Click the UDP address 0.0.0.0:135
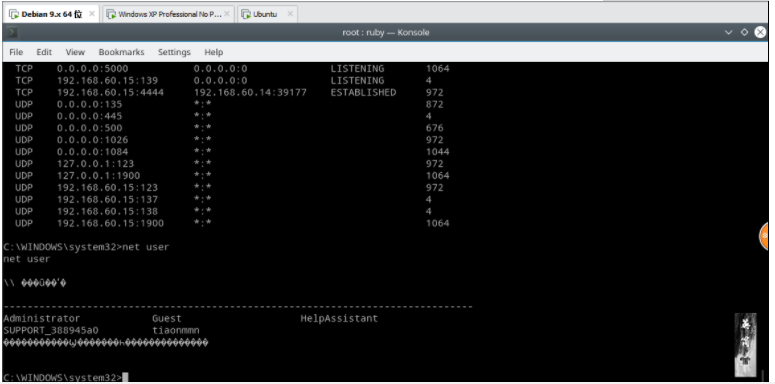 [x=89, y=104]
